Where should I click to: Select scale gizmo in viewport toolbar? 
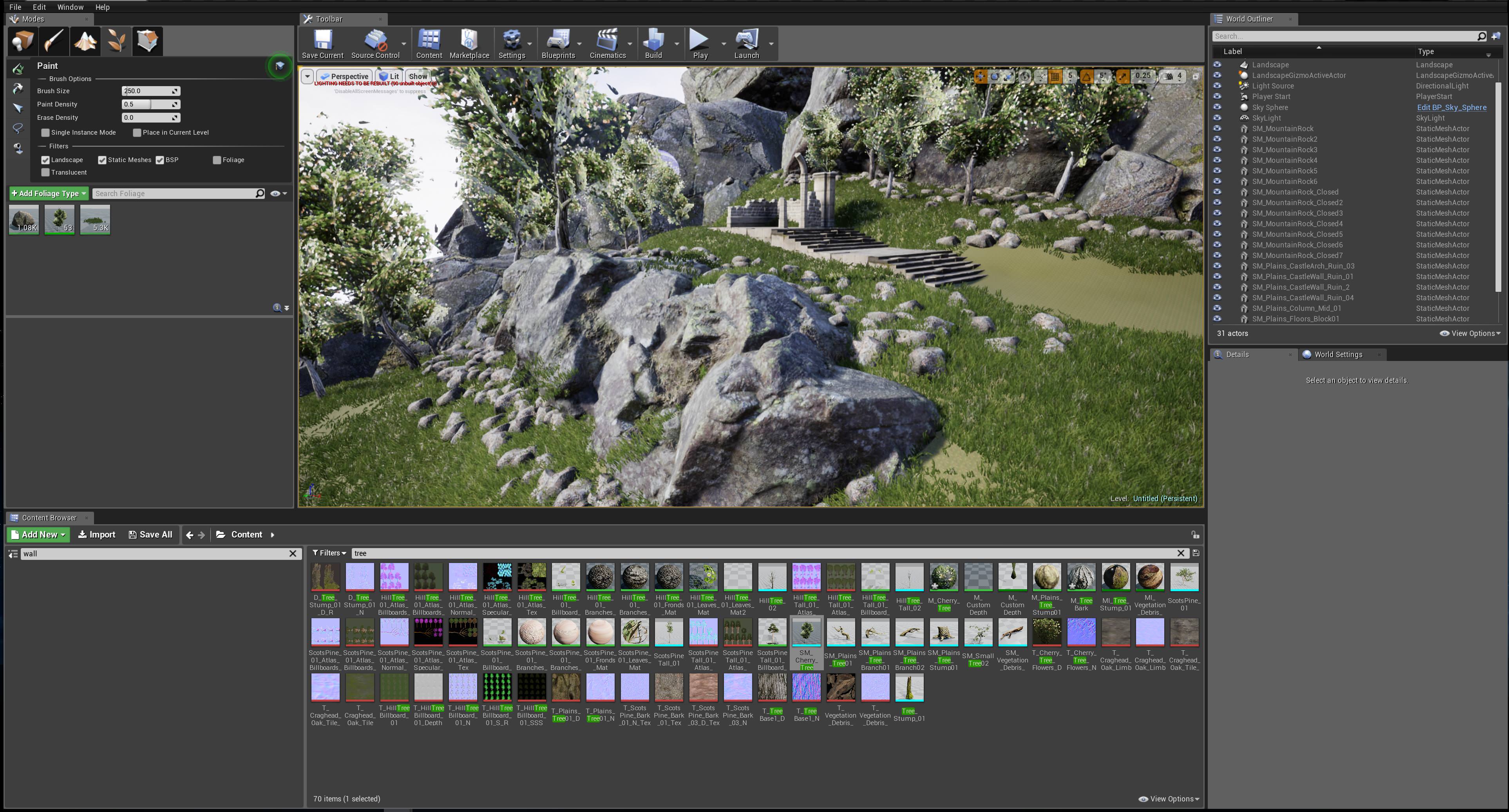point(1009,76)
